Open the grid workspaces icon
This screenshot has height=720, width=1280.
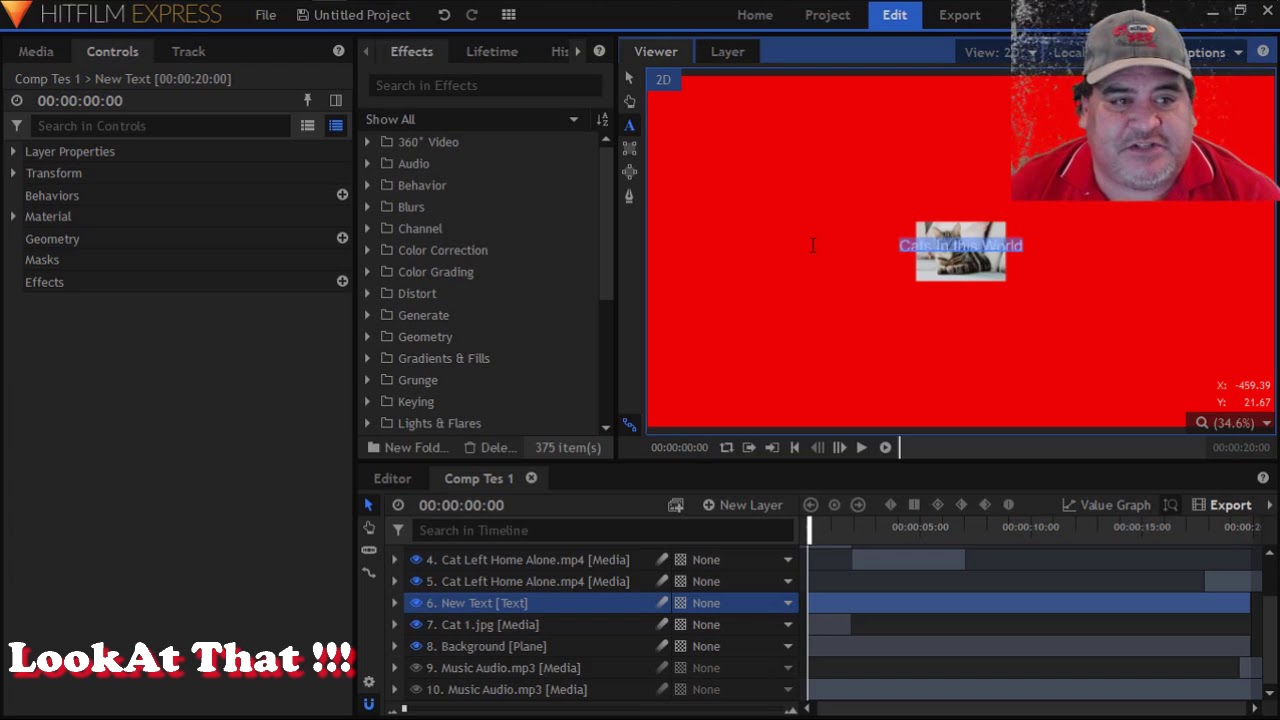(x=508, y=15)
